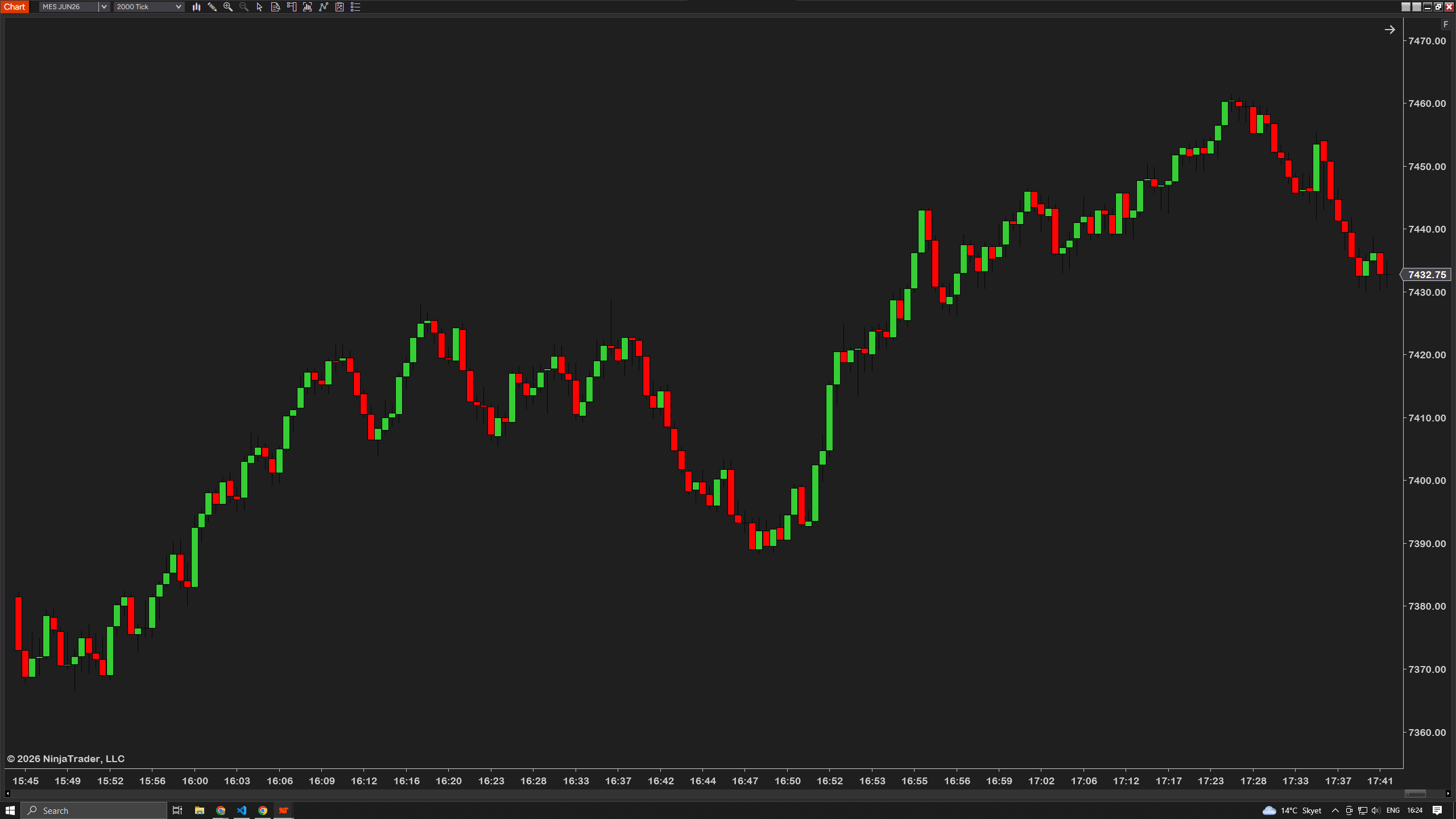Open the first Chrome taskbar icon
1456x819 pixels.
click(x=221, y=810)
